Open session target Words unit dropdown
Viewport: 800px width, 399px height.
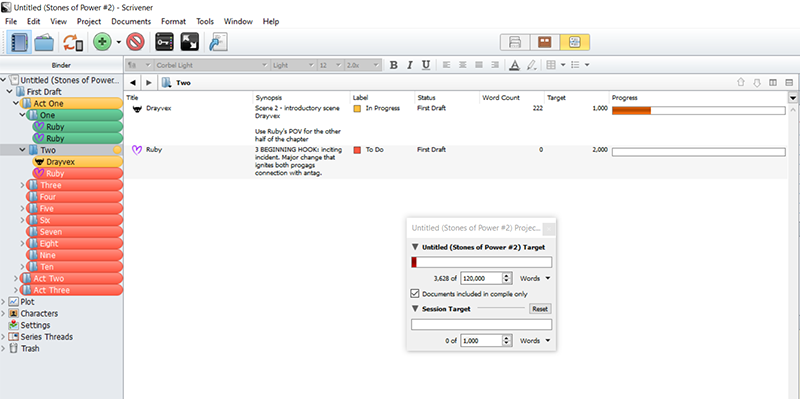click(535, 341)
